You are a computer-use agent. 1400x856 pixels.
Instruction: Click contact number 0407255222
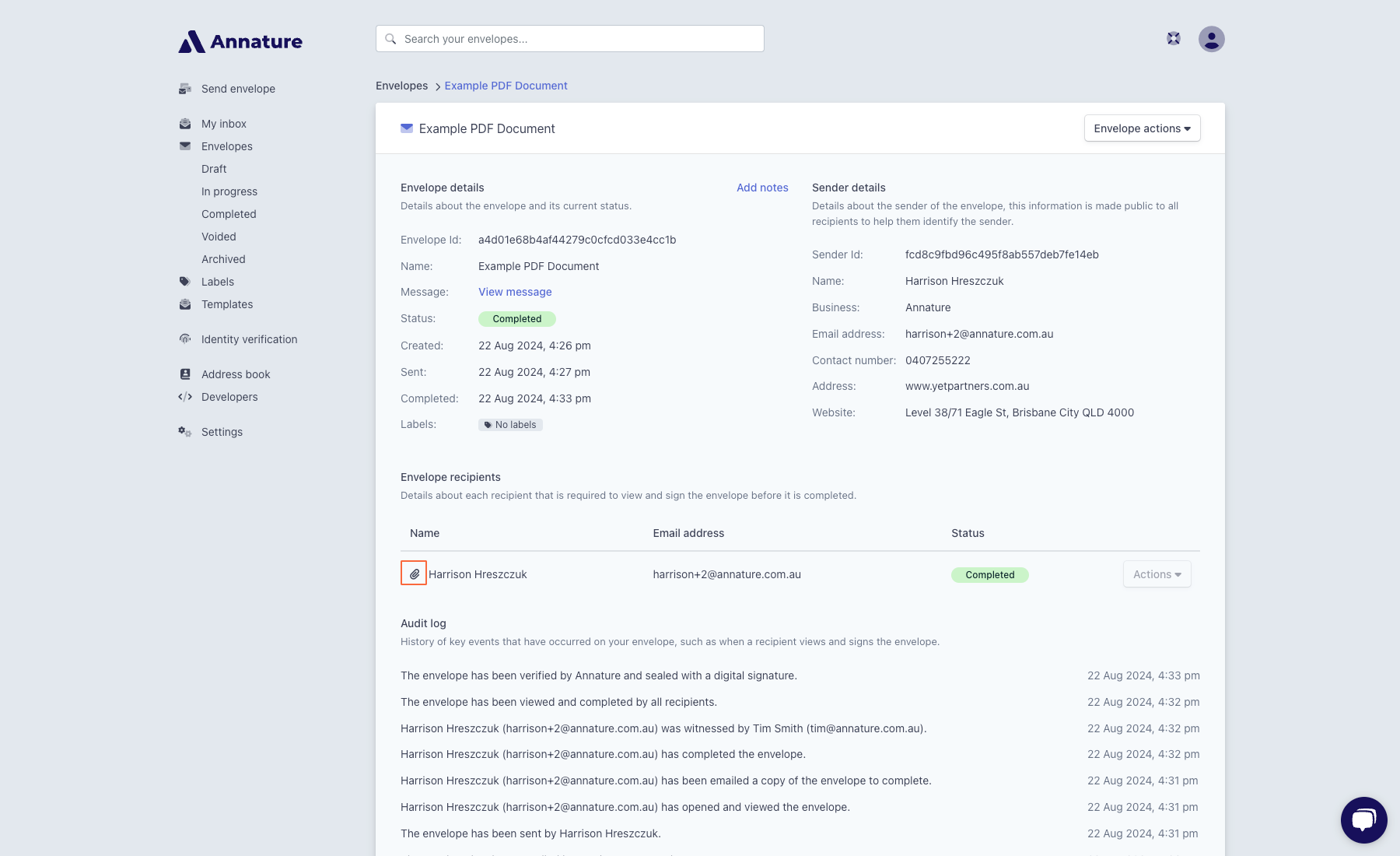(x=938, y=360)
